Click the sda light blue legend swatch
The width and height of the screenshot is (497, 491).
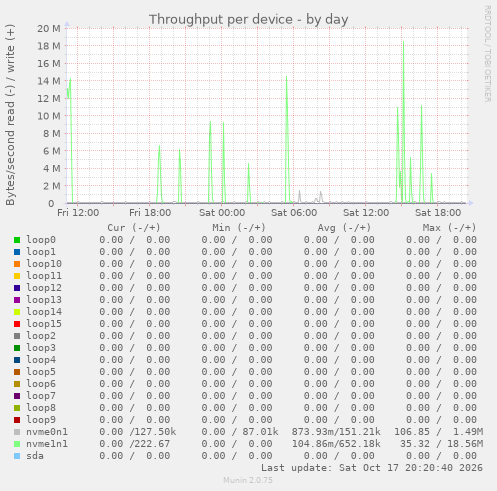tap(17, 456)
